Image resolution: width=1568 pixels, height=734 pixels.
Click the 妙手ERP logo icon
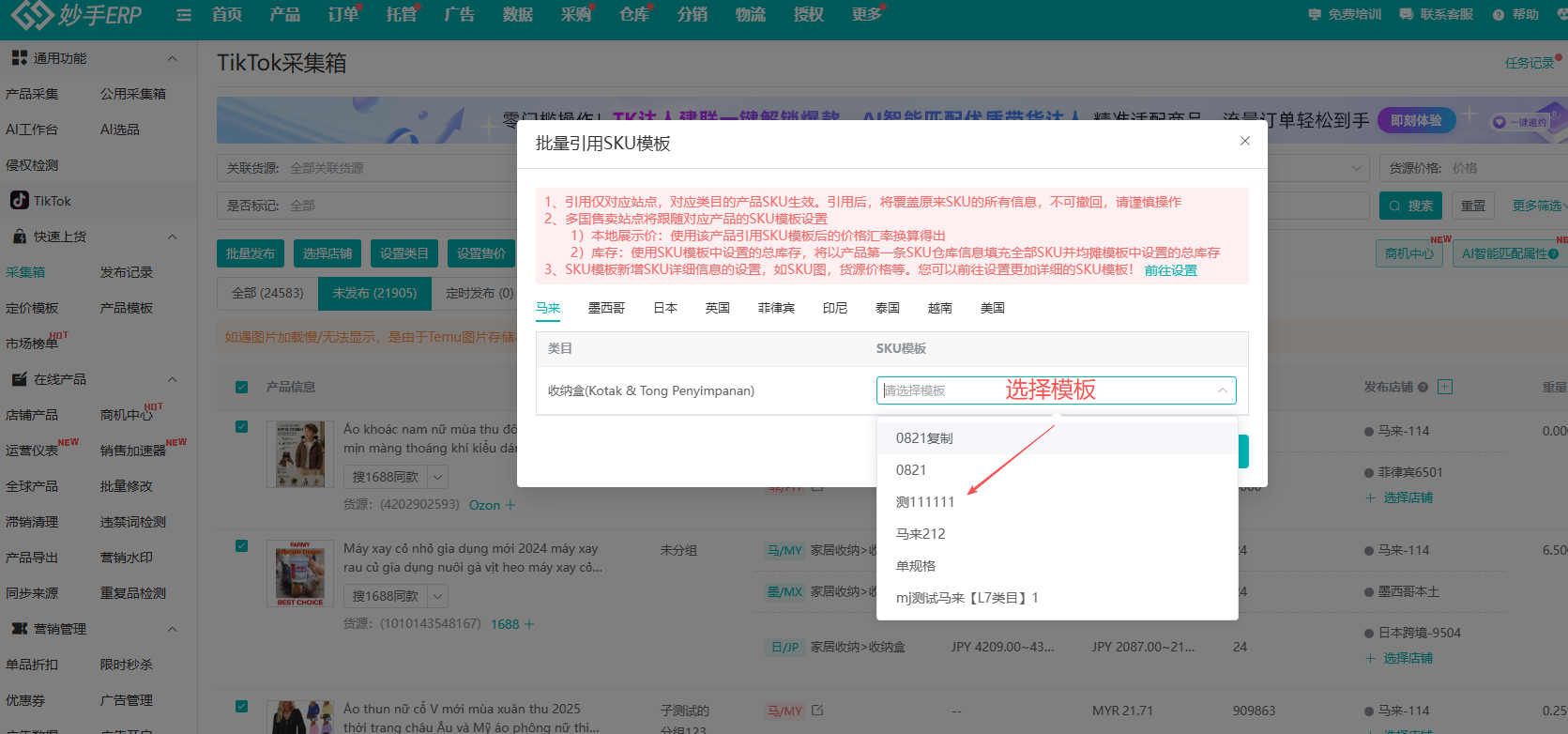point(32,14)
